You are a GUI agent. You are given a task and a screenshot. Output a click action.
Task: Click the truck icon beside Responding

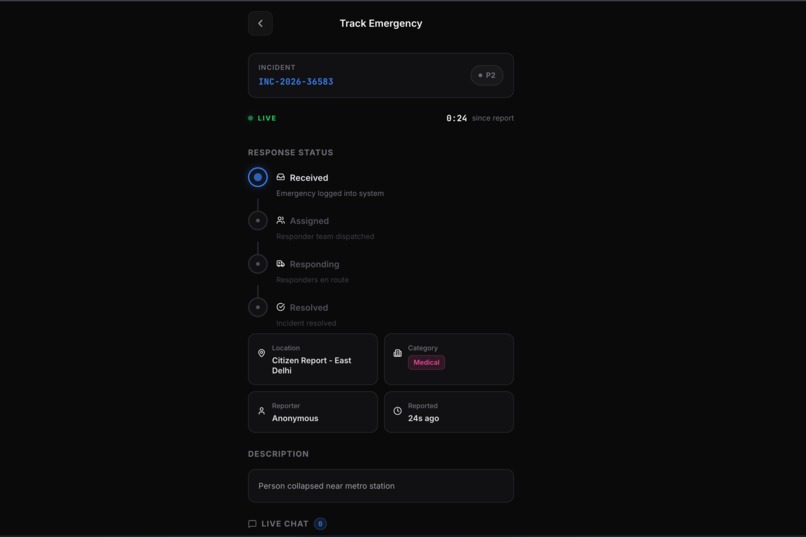click(281, 264)
